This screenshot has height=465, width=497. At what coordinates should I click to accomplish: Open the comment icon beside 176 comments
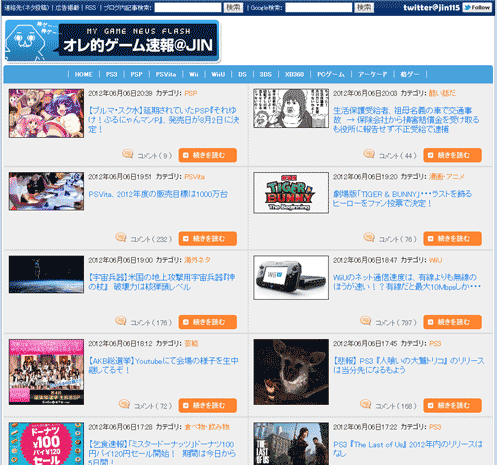point(121,320)
